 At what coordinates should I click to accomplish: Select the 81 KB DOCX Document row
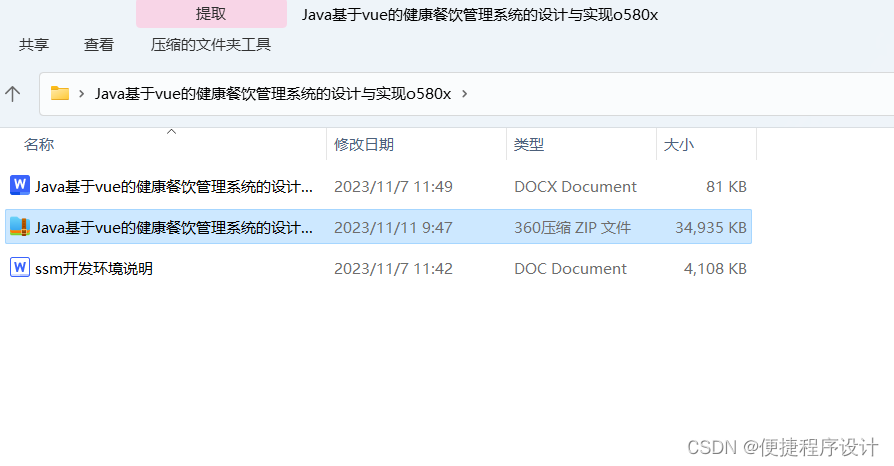(379, 187)
